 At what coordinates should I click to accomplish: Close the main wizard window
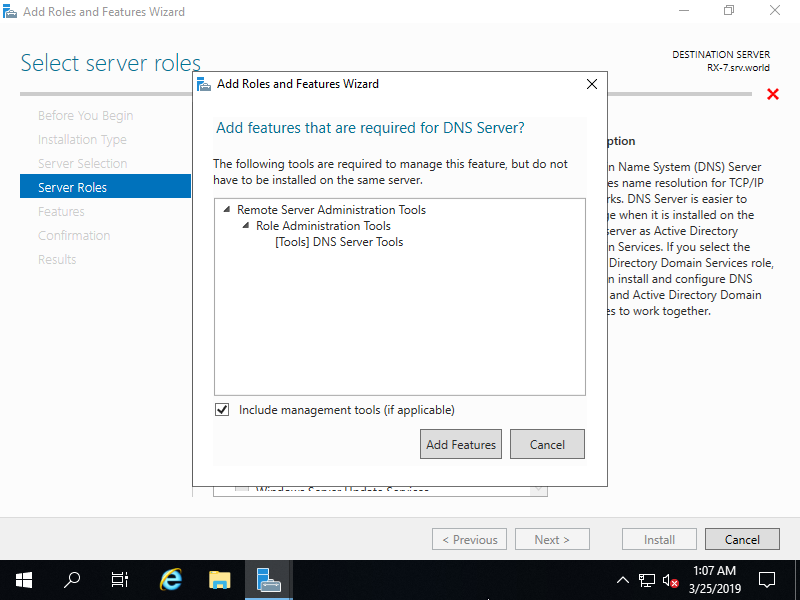point(775,11)
